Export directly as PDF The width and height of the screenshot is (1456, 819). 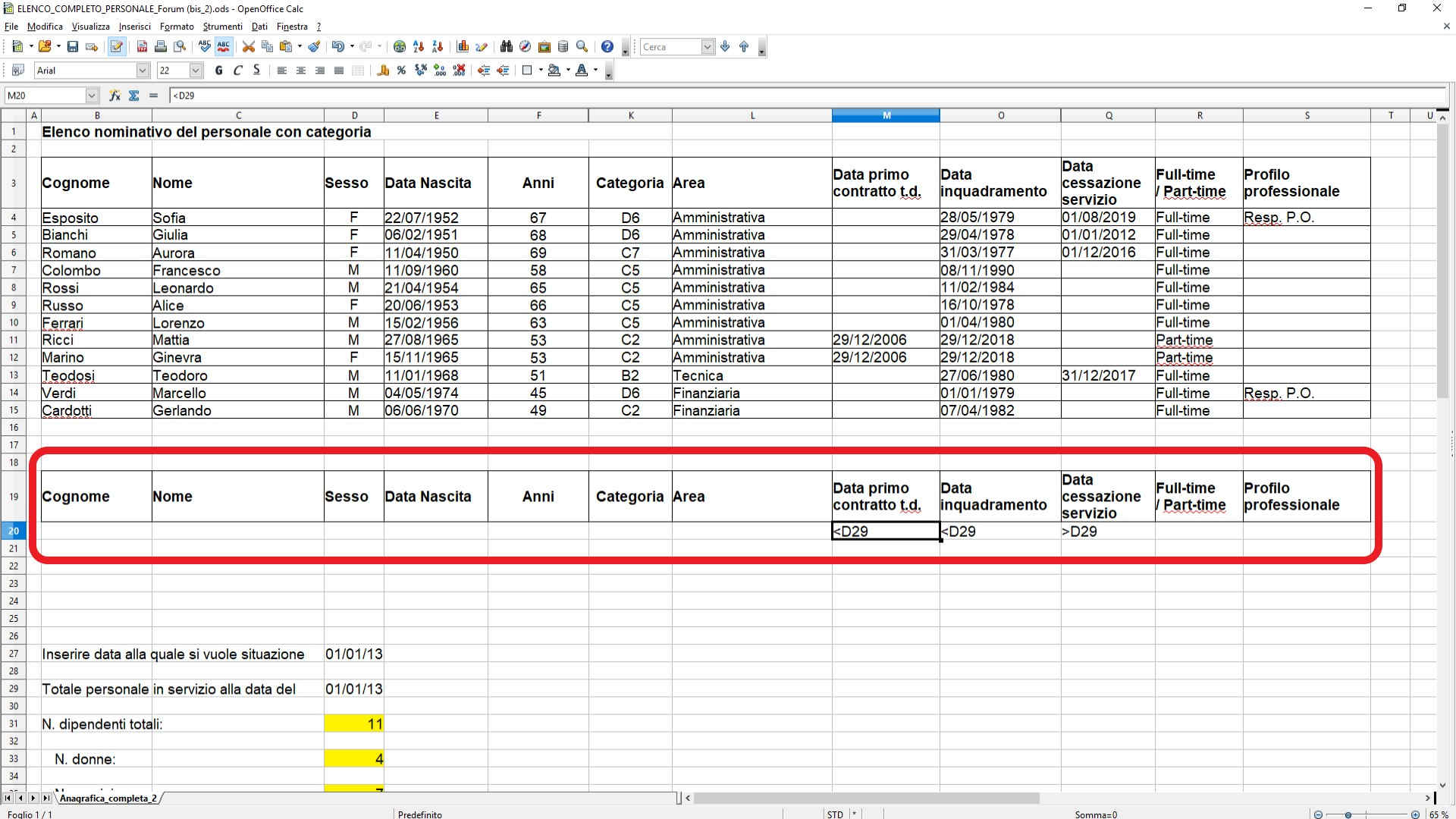click(x=142, y=47)
